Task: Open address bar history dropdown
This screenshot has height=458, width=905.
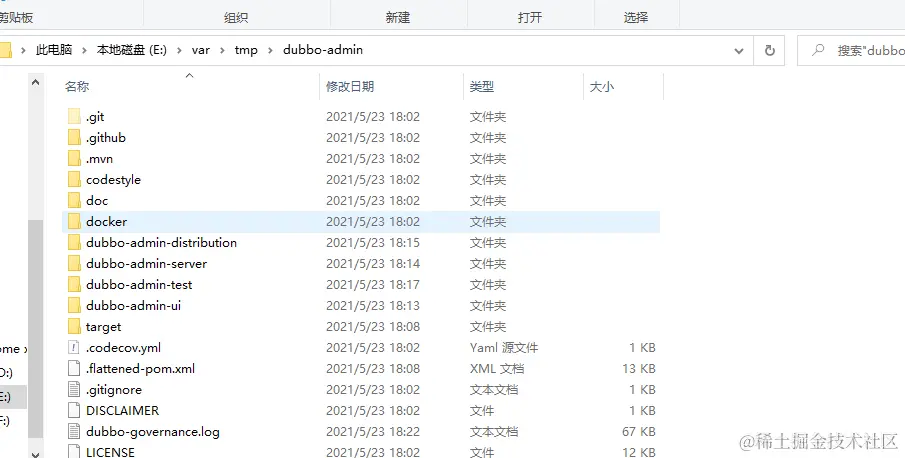Action: pyautogui.click(x=739, y=51)
